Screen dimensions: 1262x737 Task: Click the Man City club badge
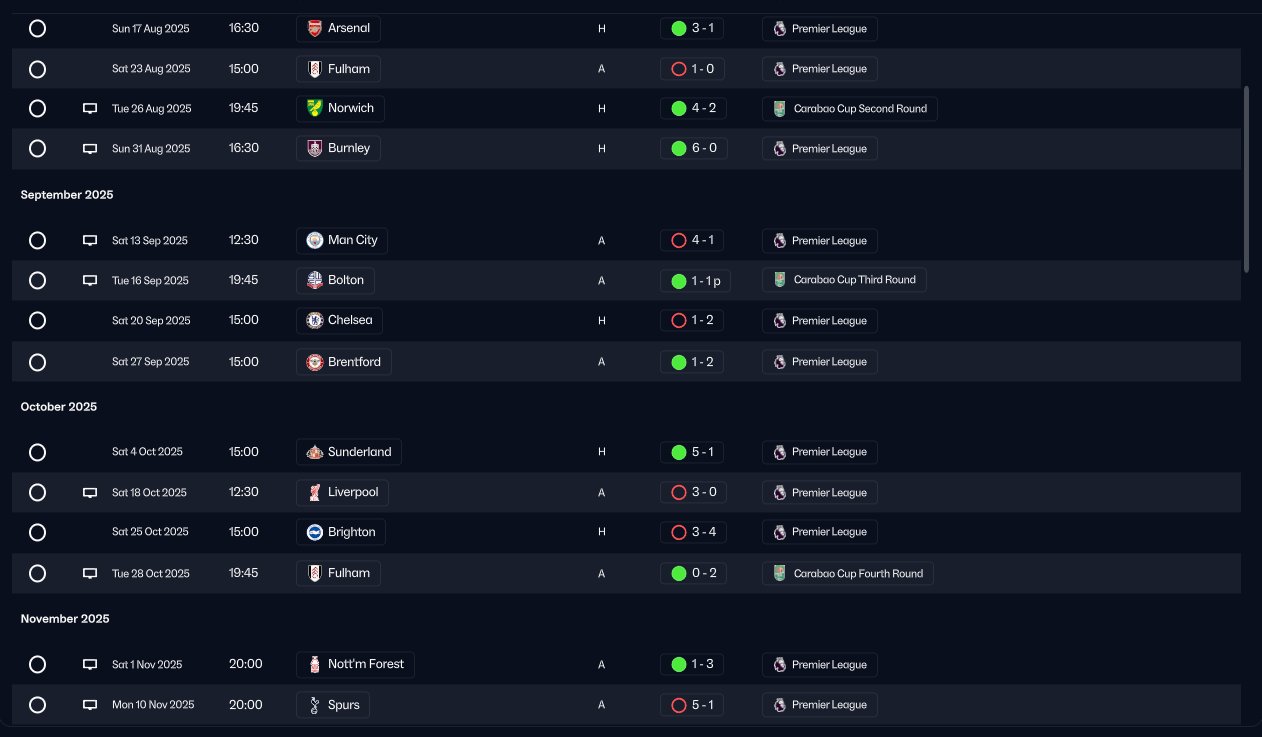[315, 240]
